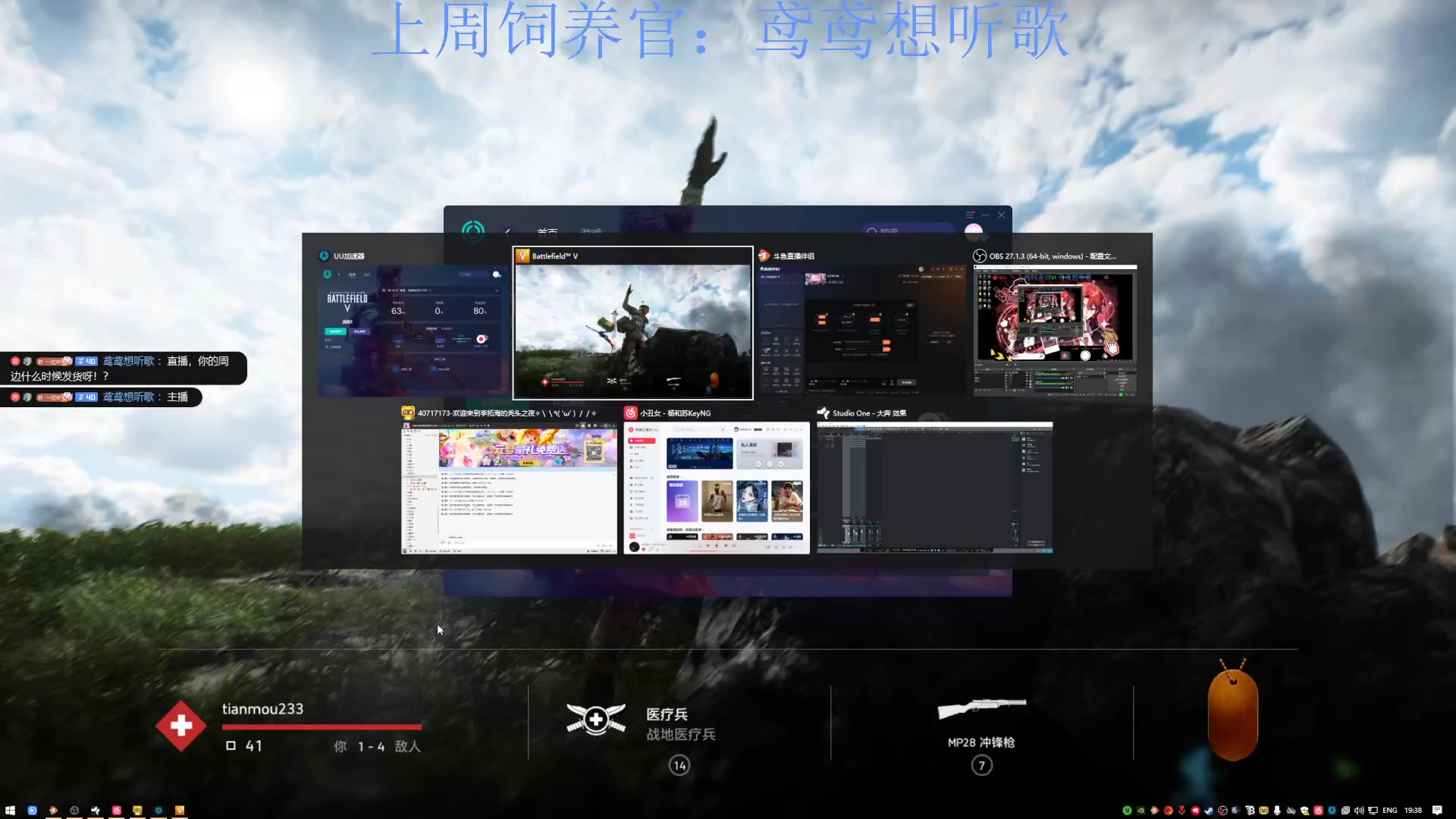The height and width of the screenshot is (819, 1456).
Task: Switch to the OBS 27.1.3 window thumbnail
Action: [1055, 331]
